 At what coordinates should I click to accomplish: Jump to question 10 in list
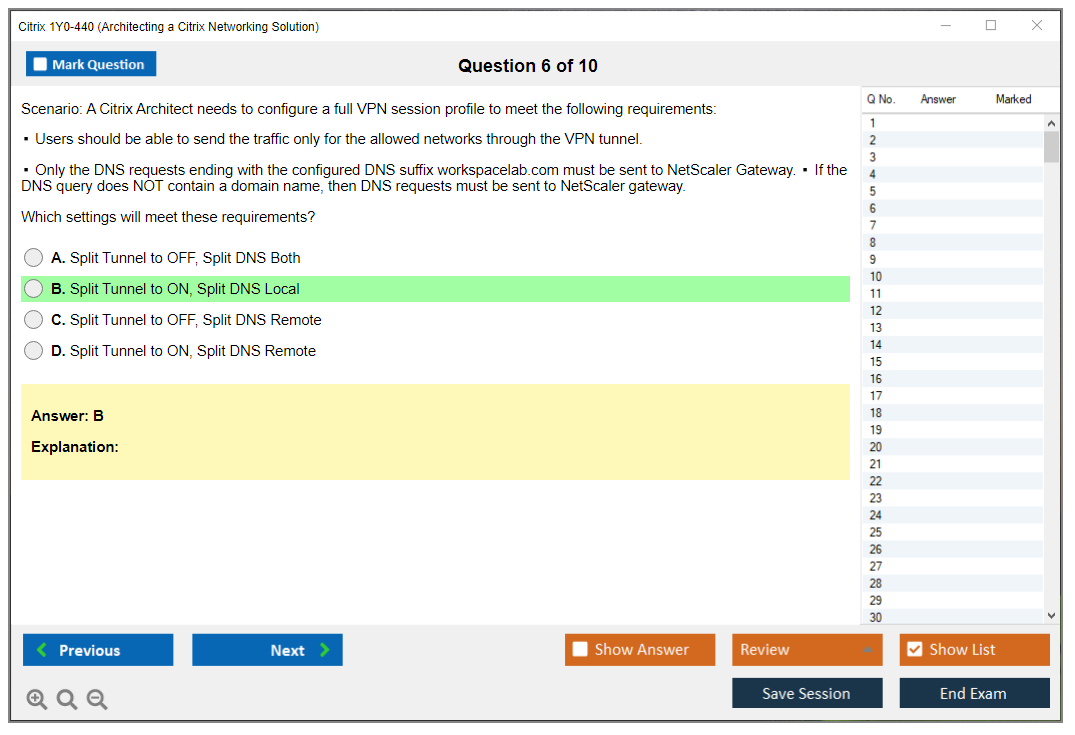(x=876, y=277)
